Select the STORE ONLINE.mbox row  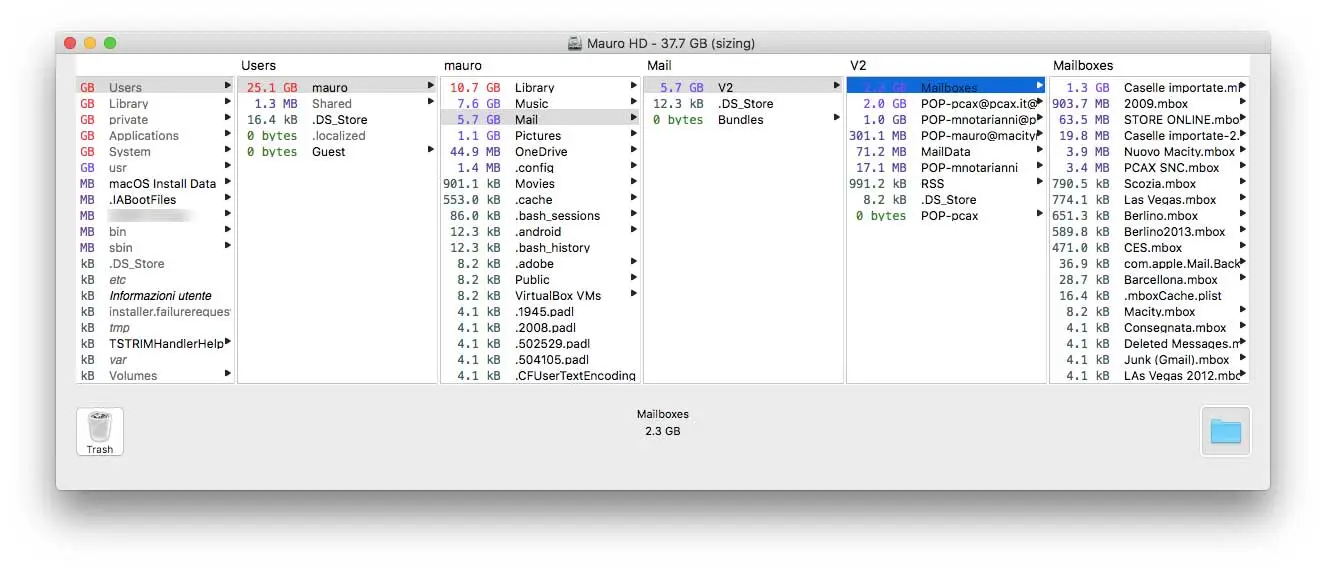(x=1149, y=120)
